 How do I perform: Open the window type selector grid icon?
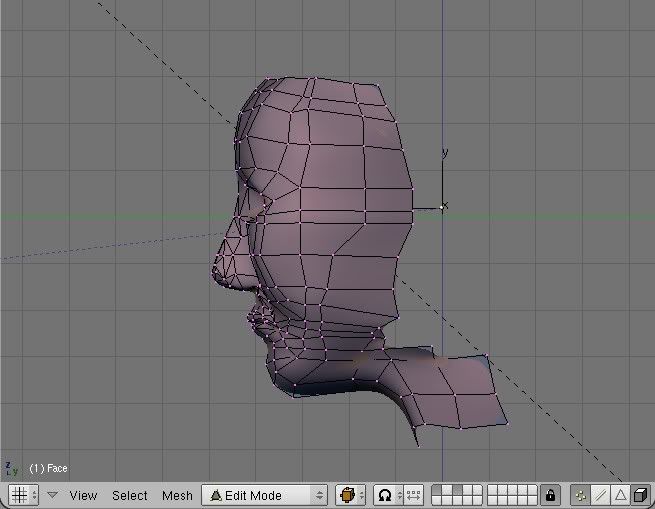(x=19, y=495)
